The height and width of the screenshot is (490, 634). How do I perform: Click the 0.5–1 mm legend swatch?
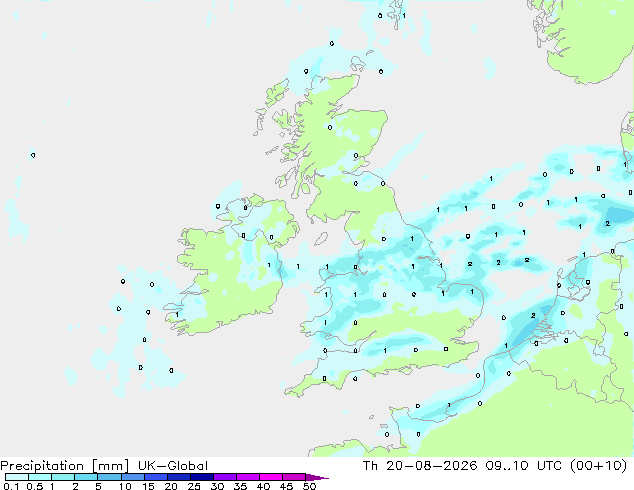coord(40,477)
